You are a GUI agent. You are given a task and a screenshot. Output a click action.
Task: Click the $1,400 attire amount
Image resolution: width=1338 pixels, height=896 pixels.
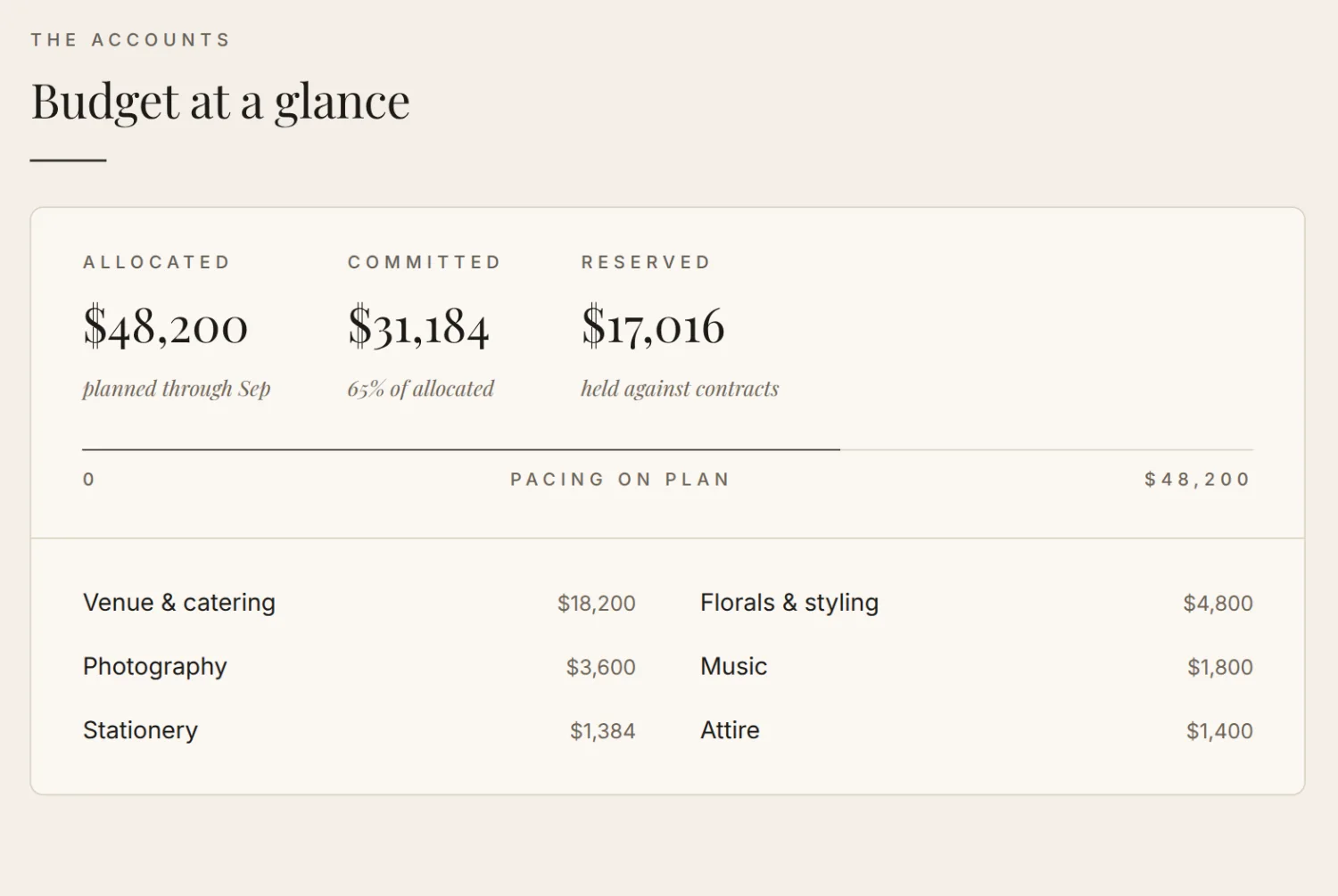(1219, 731)
